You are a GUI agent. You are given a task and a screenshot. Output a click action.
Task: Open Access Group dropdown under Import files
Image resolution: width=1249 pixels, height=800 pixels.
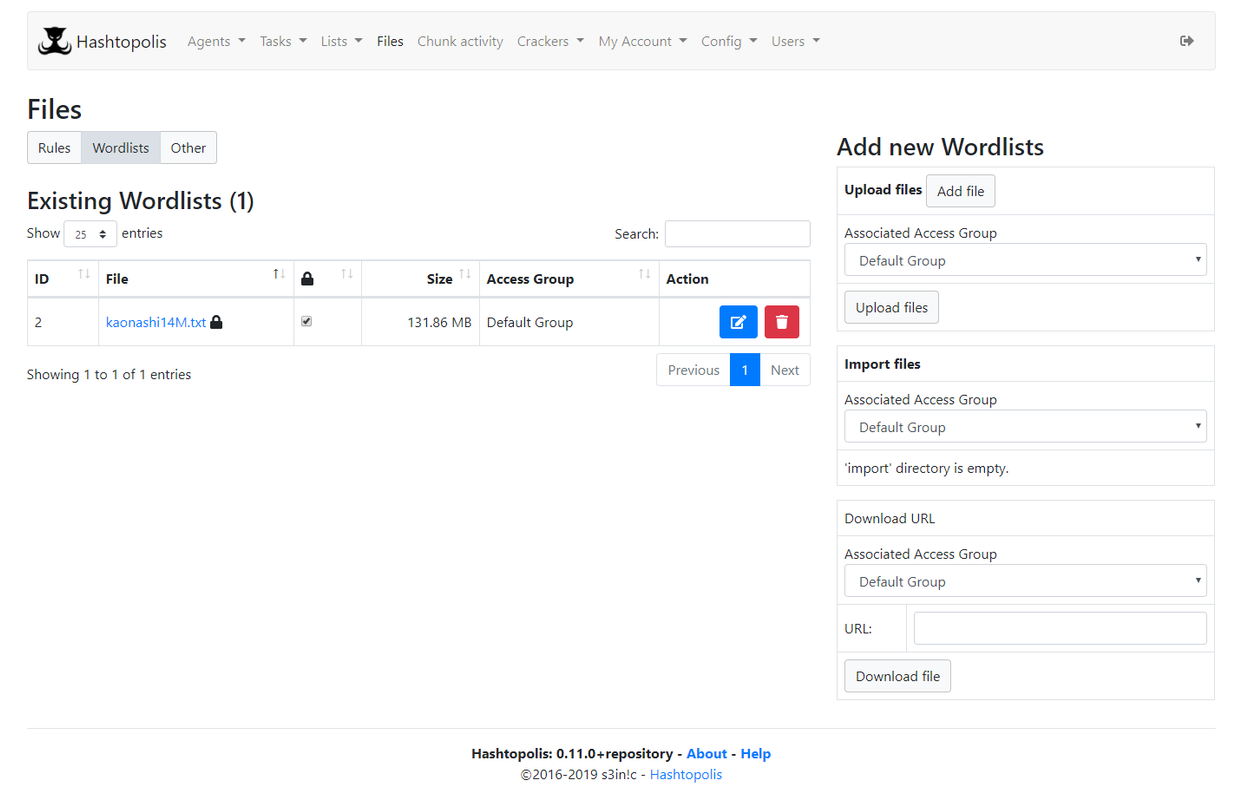point(1025,427)
